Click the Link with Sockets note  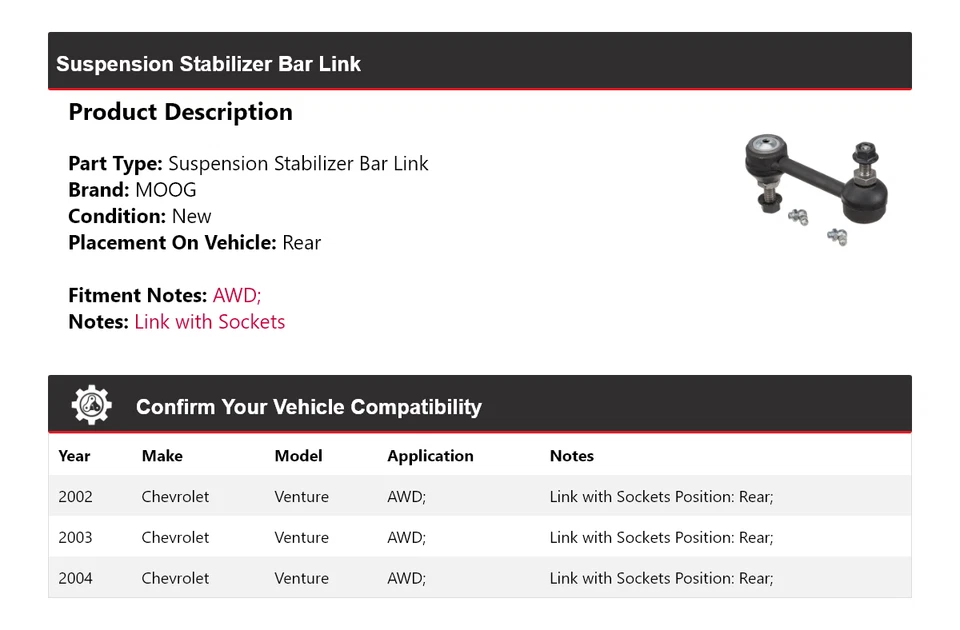click(x=209, y=321)
